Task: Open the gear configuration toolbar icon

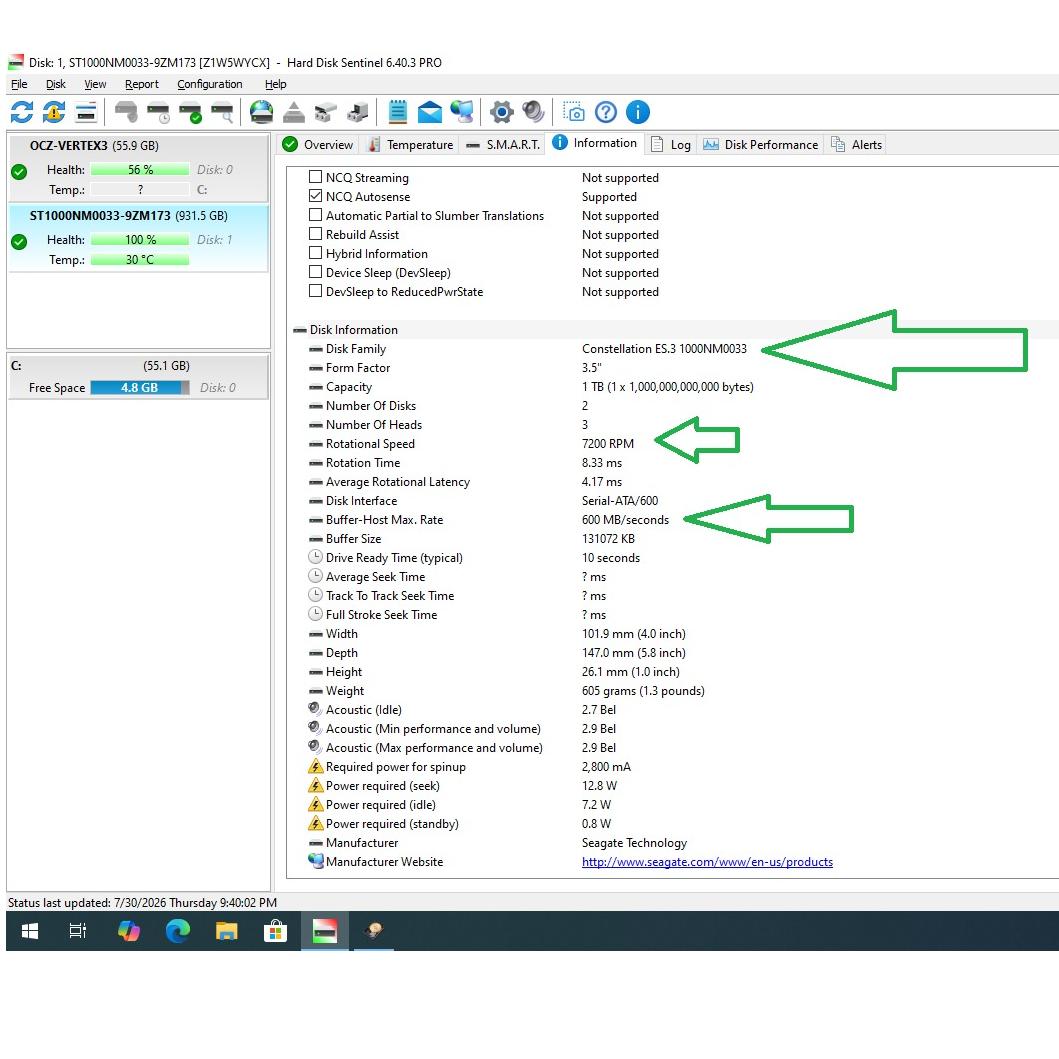Action: [x=501, y=112]
